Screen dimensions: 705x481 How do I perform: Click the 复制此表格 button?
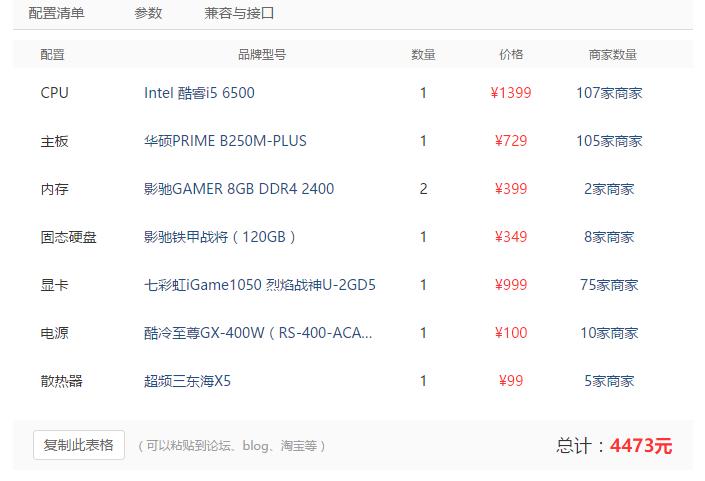(79, 445)
